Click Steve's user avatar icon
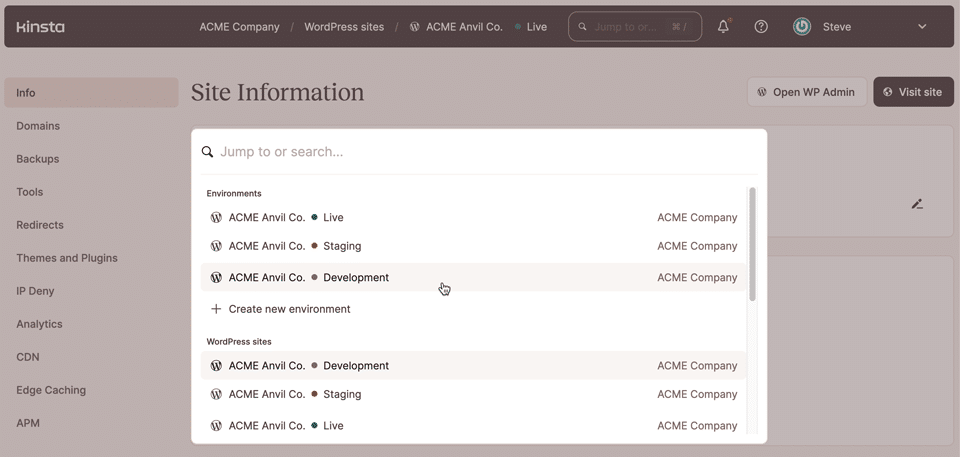The width and height of the screenshot is (960, 457). [802, 26]
